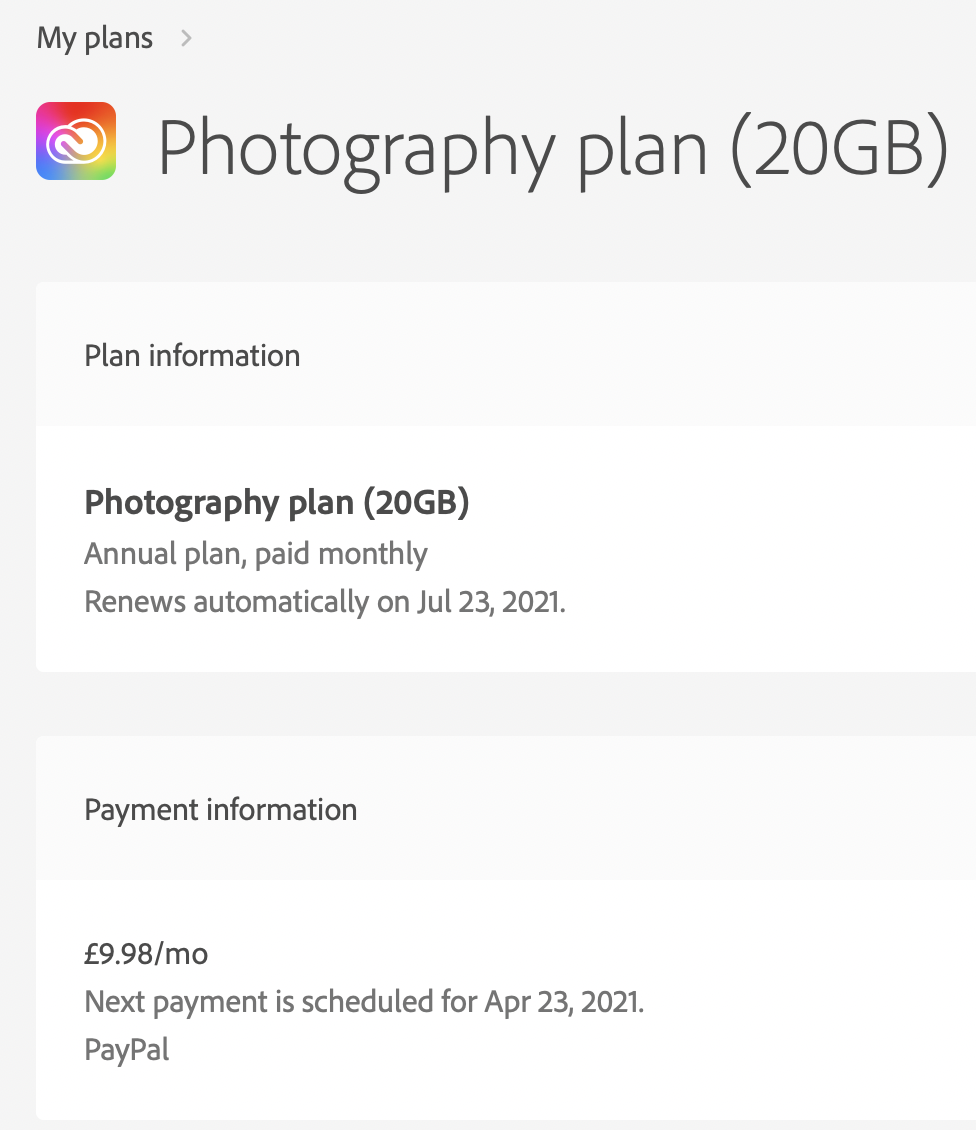Click the Apr 23, 2021 payment date
This screenshot has width=976, height=1130.
[564, 1001]
